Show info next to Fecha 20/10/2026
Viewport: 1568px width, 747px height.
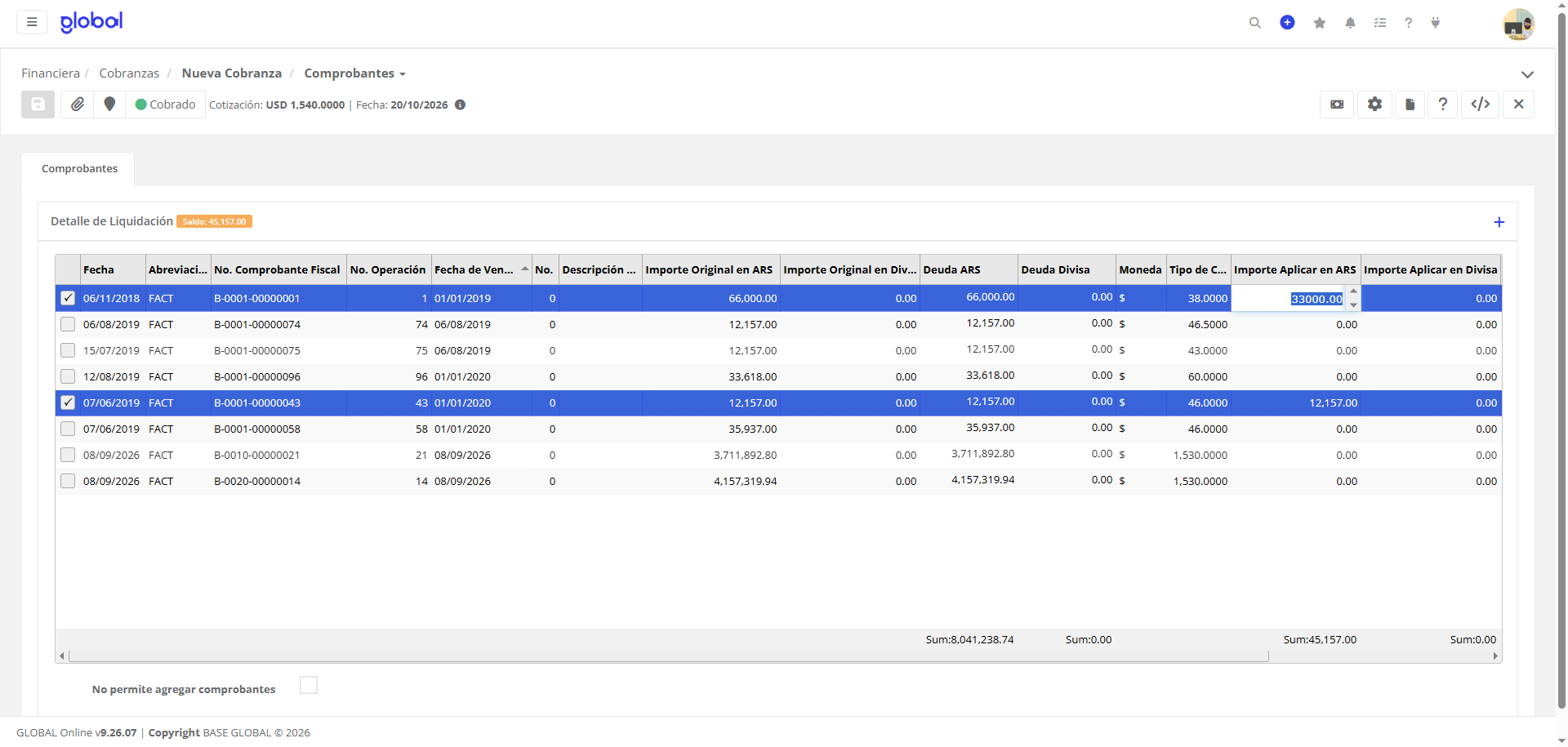coord(461,104)
